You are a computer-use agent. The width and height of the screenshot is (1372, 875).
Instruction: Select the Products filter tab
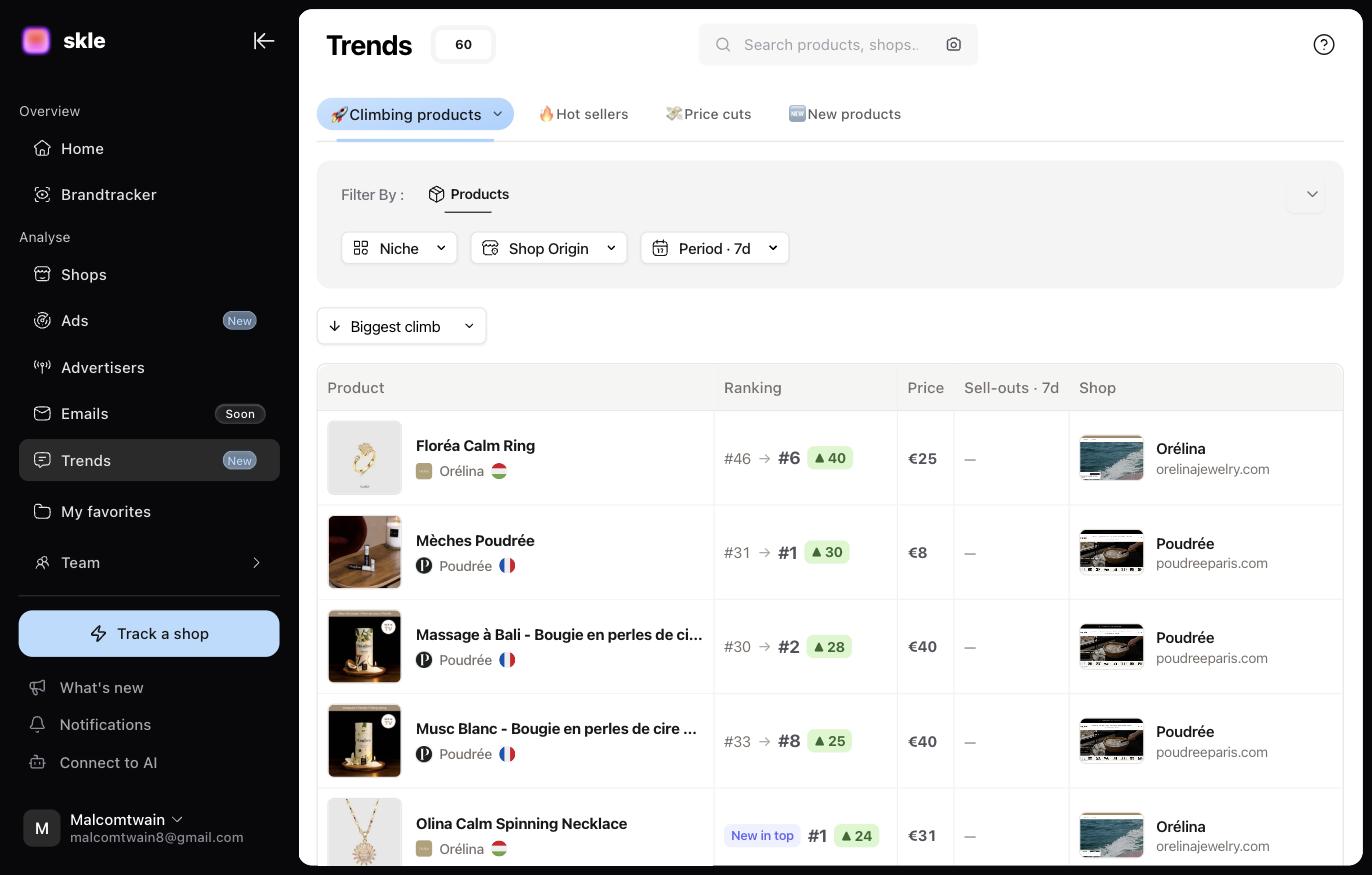point(468,194)
